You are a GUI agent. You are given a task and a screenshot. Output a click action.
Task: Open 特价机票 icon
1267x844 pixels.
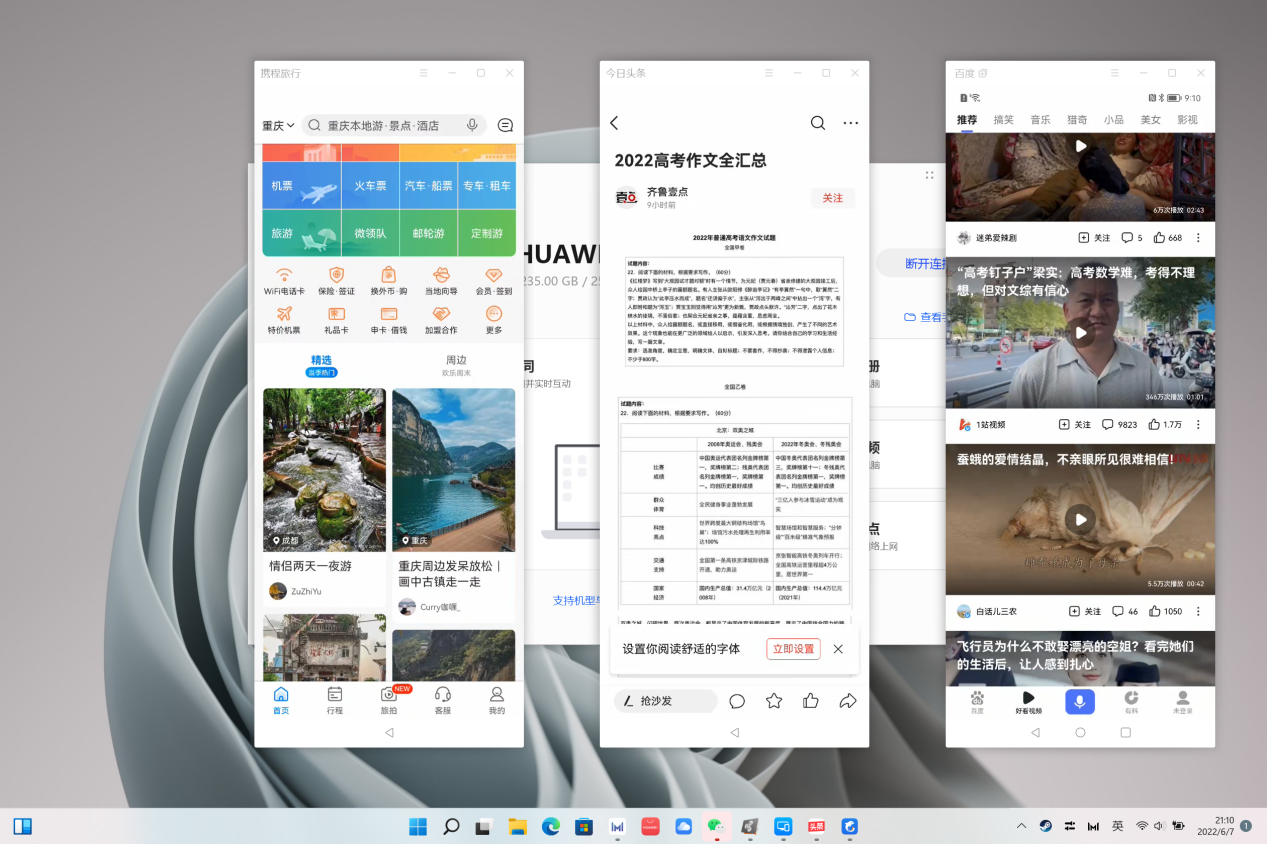284,320
